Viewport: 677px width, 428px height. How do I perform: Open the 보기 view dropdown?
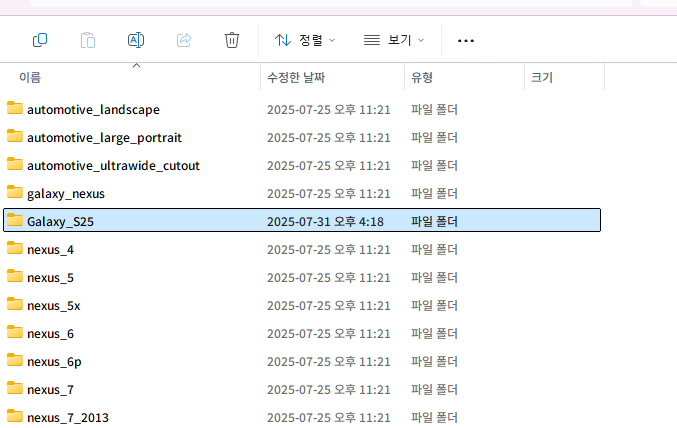(x=394, y=40)
